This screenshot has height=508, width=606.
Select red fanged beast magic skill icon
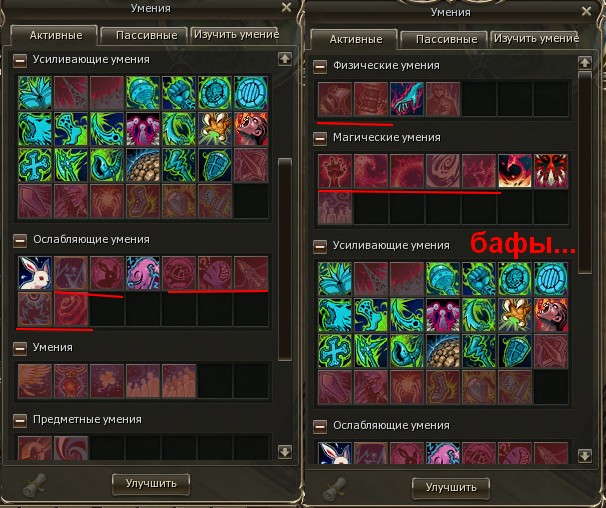[551, 171]
